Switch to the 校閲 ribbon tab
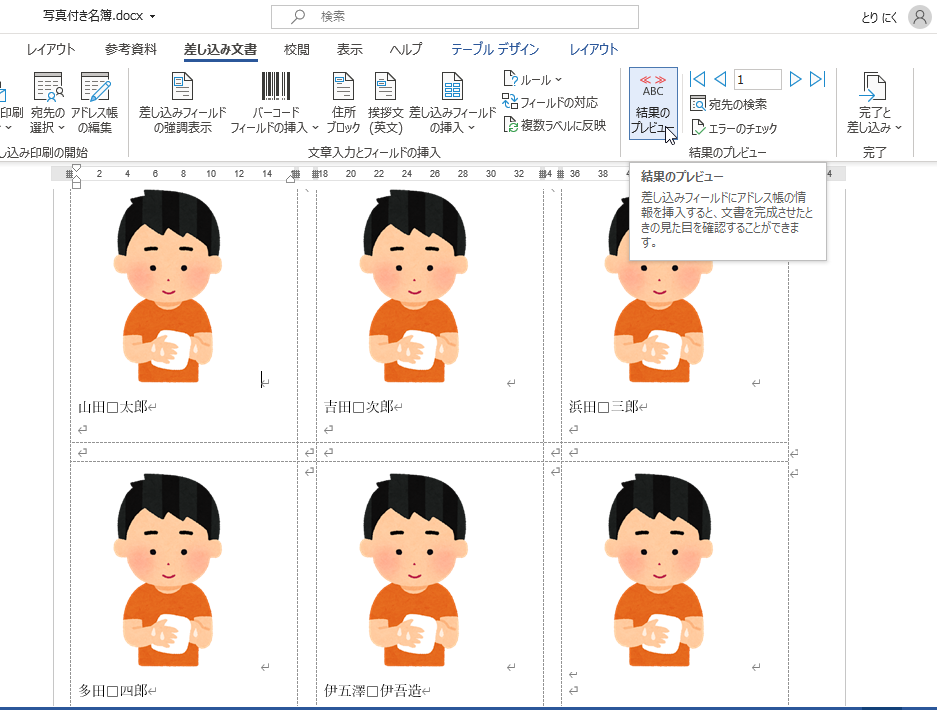The image size is (937, 710). point(295,47)
